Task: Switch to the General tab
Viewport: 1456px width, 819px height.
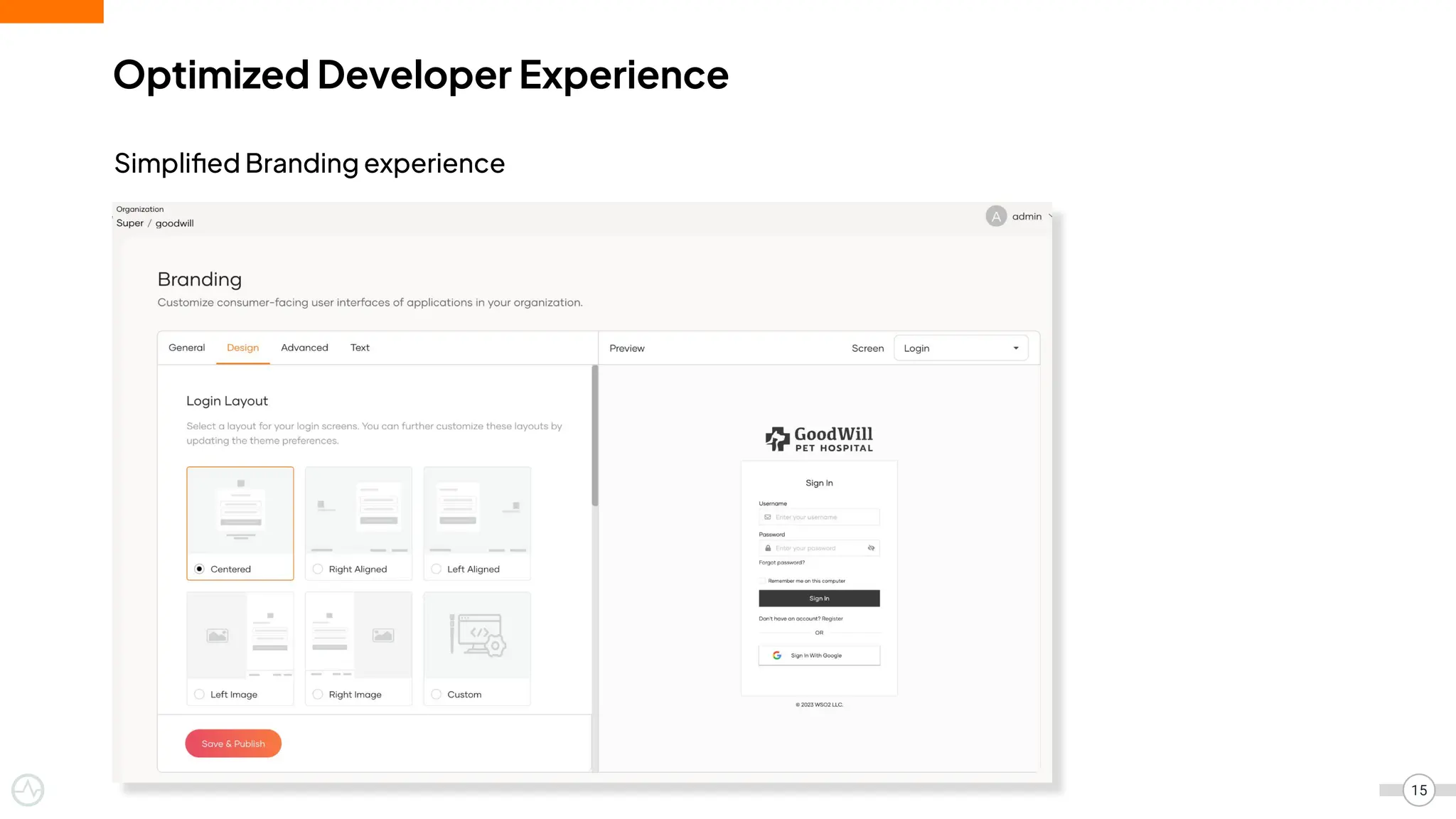Action: [x=186, y=348]
